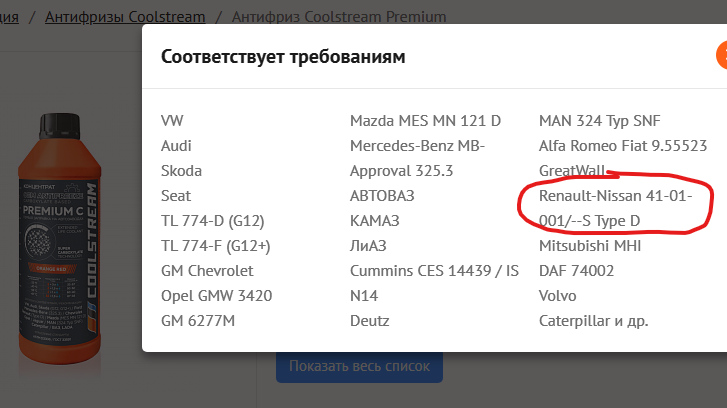727x408 pixels.
Task: Click the DAF 74002 entry
Action: 576,271
